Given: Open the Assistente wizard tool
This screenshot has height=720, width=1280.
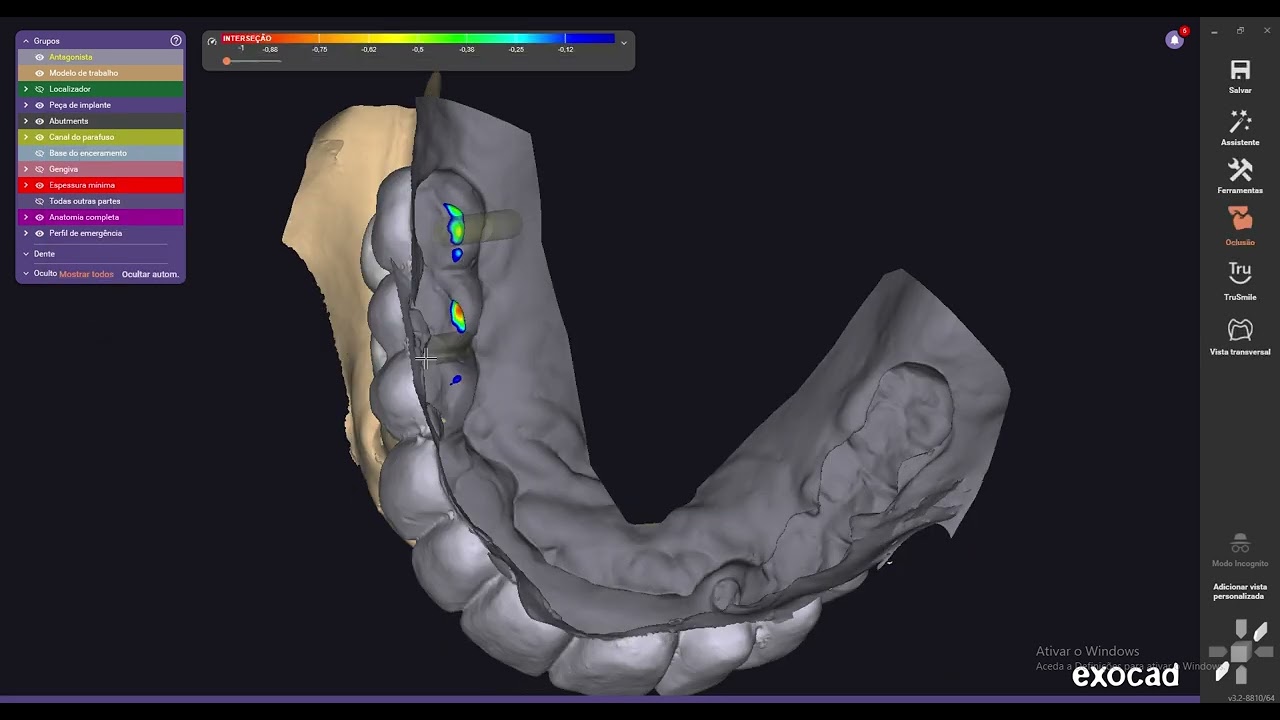Looking at the screenshot, I should coord(1240,122).
